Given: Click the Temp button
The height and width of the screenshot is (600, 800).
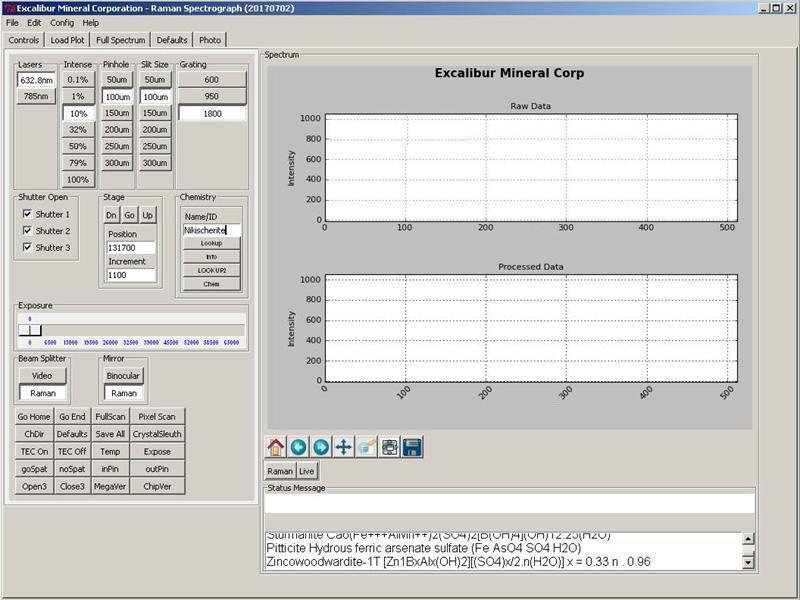Looking at the screenshot, I should pyautogui.click(x=110, y=452).
